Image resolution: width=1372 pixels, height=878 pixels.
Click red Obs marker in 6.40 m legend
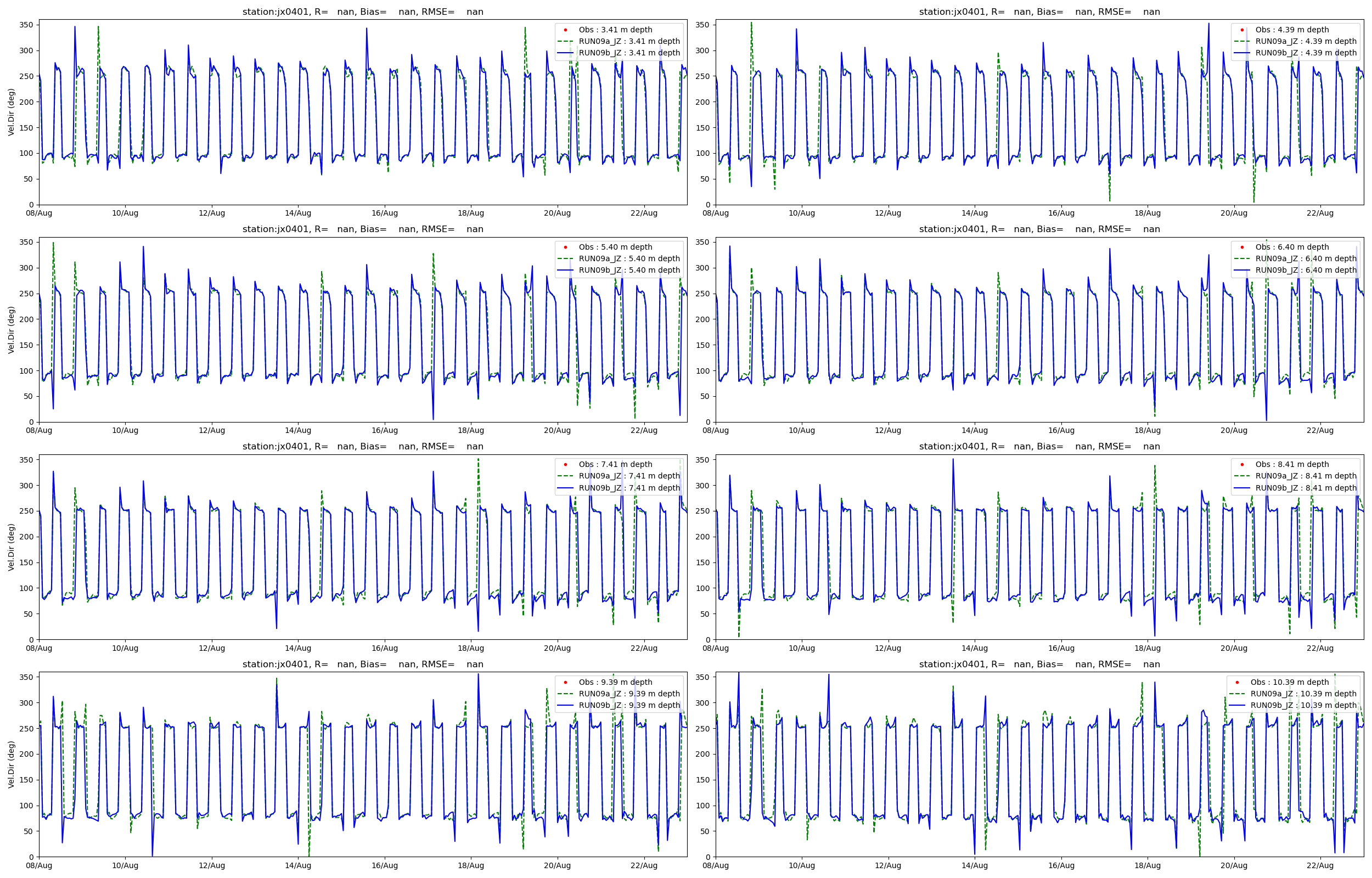pos(1242,247)
